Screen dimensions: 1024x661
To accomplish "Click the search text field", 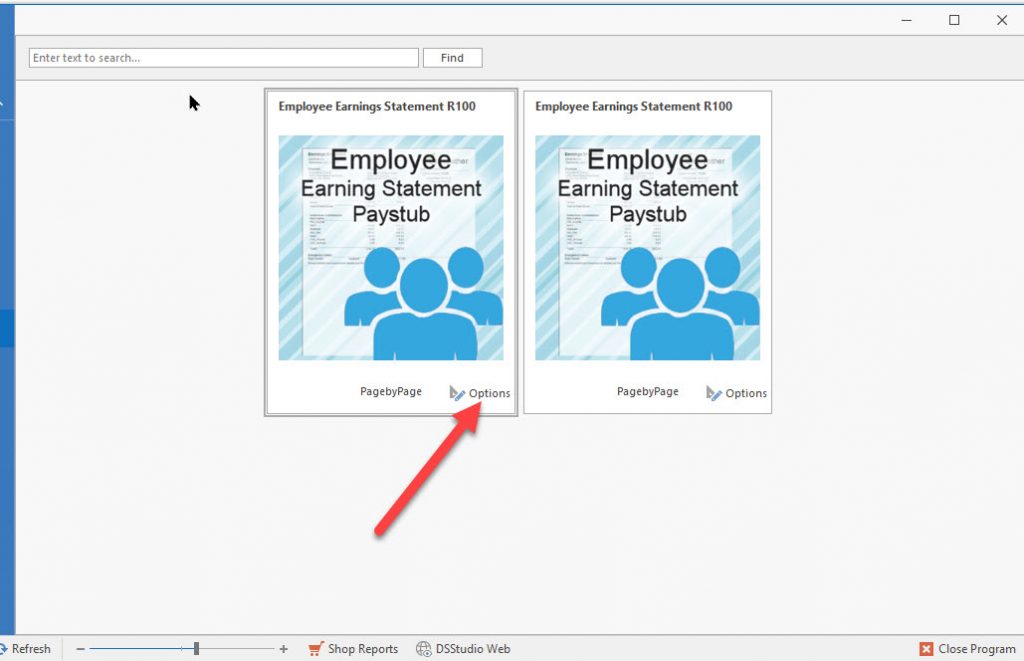I will tap(223, 58).
